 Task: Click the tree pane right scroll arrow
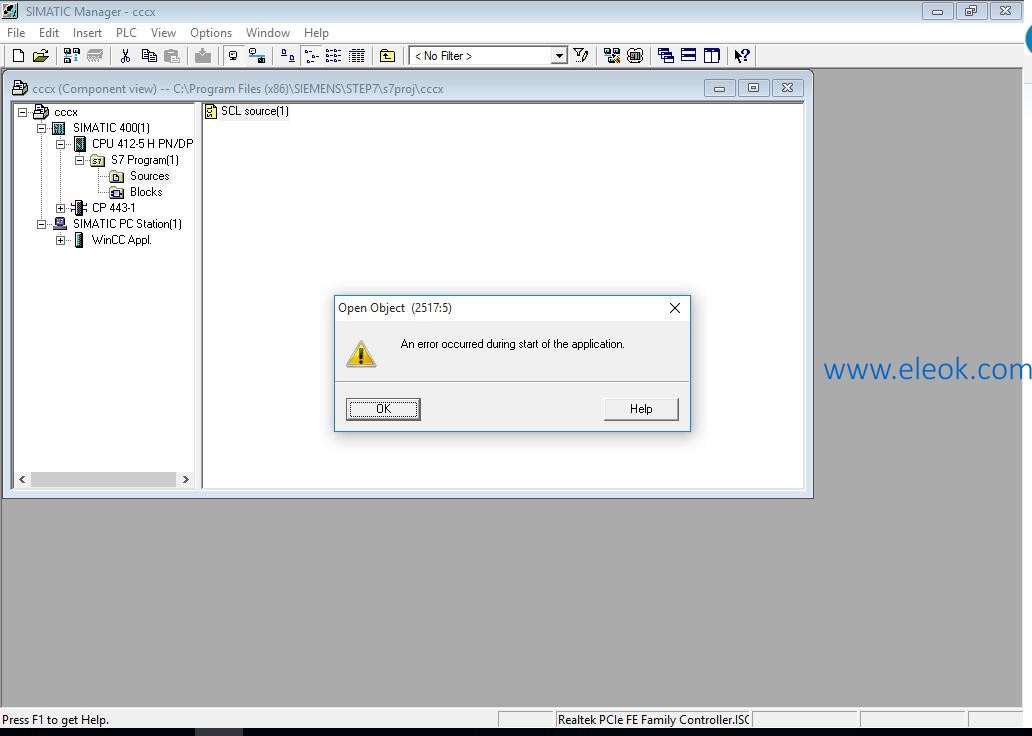tap(186, 479)
